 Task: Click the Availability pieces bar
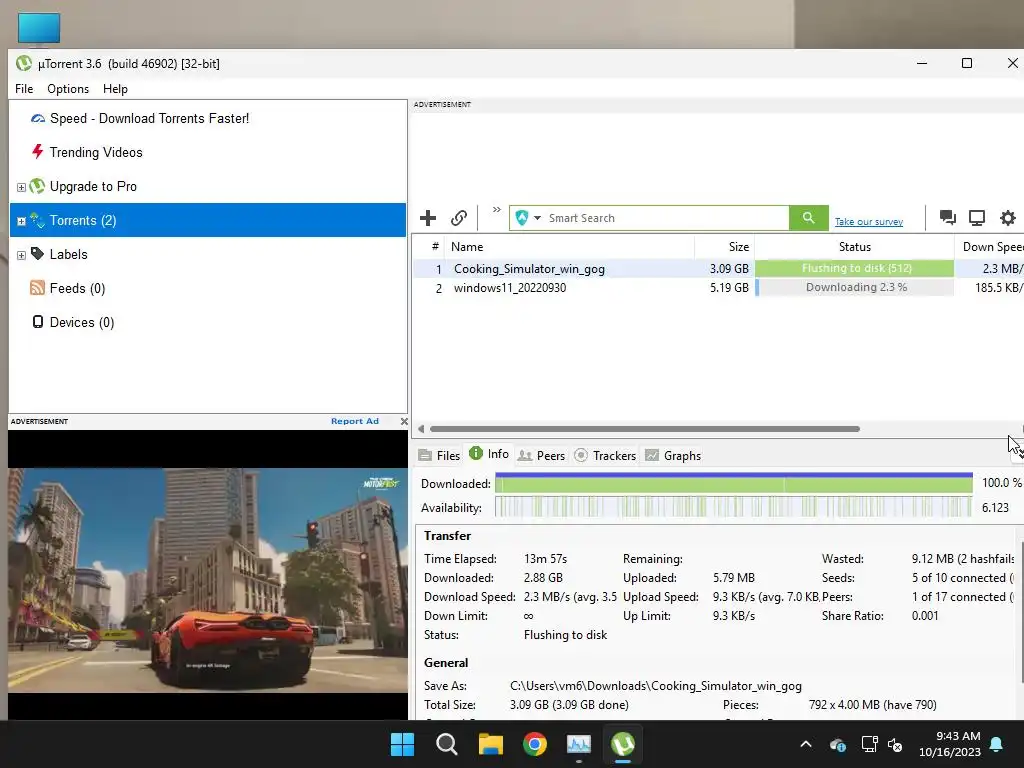pyautogui.click(x=734, y=507)
